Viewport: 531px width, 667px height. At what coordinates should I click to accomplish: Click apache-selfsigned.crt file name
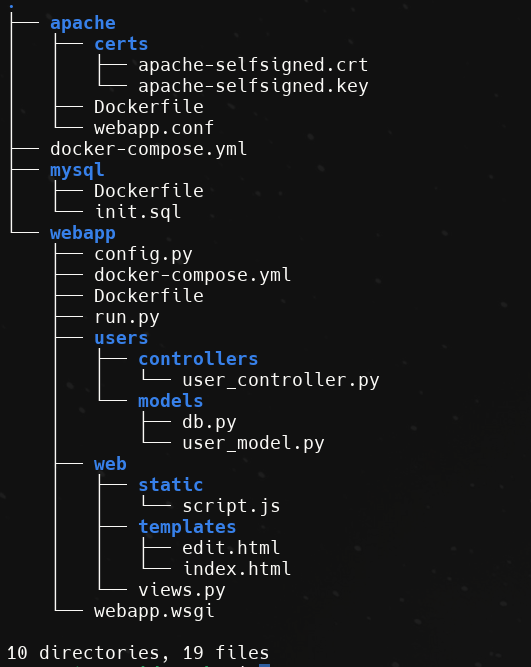tap(253, 65)
